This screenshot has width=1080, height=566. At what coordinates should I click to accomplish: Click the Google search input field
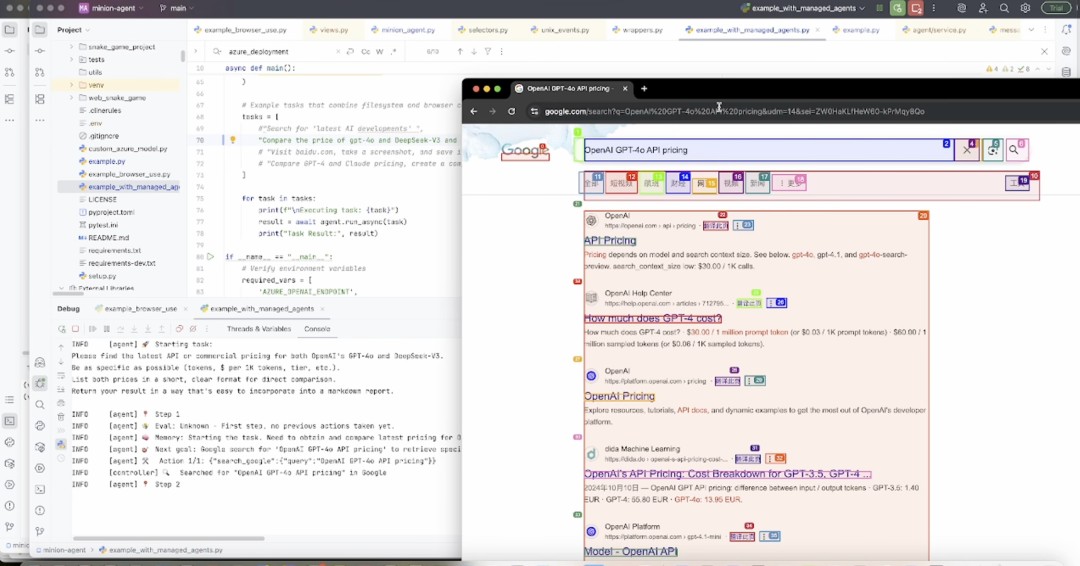click(760, 150)
